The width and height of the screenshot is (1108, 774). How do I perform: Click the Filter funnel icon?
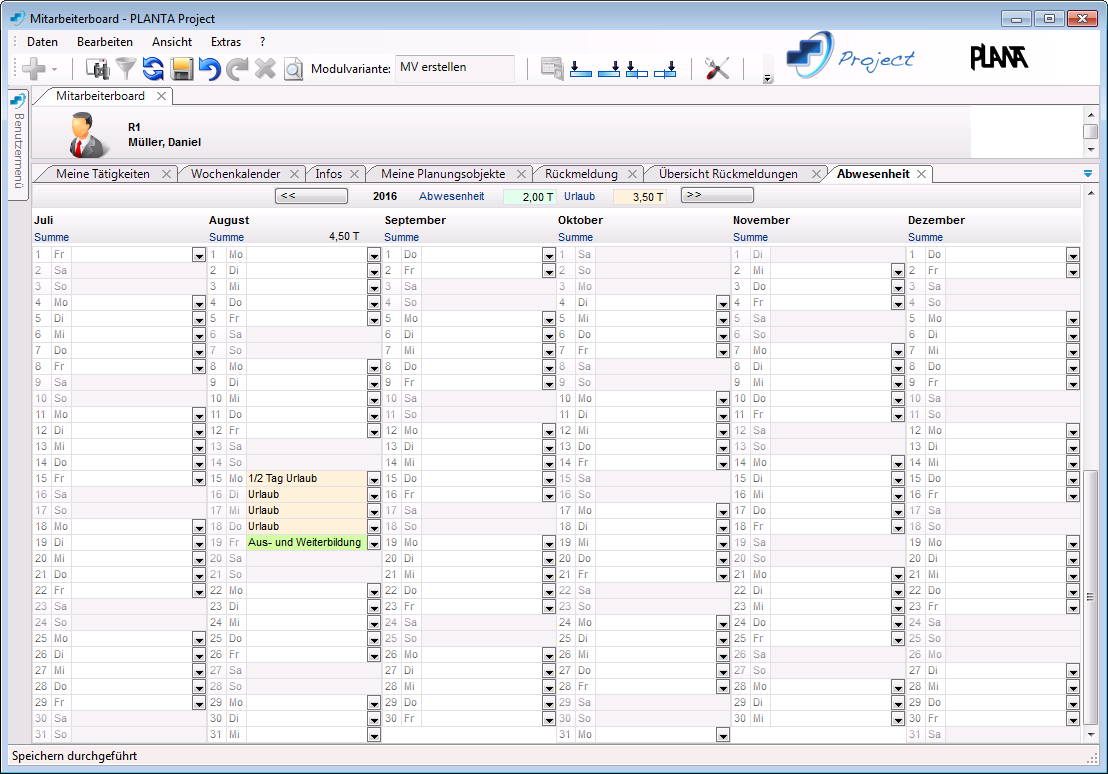click(126, 68)
